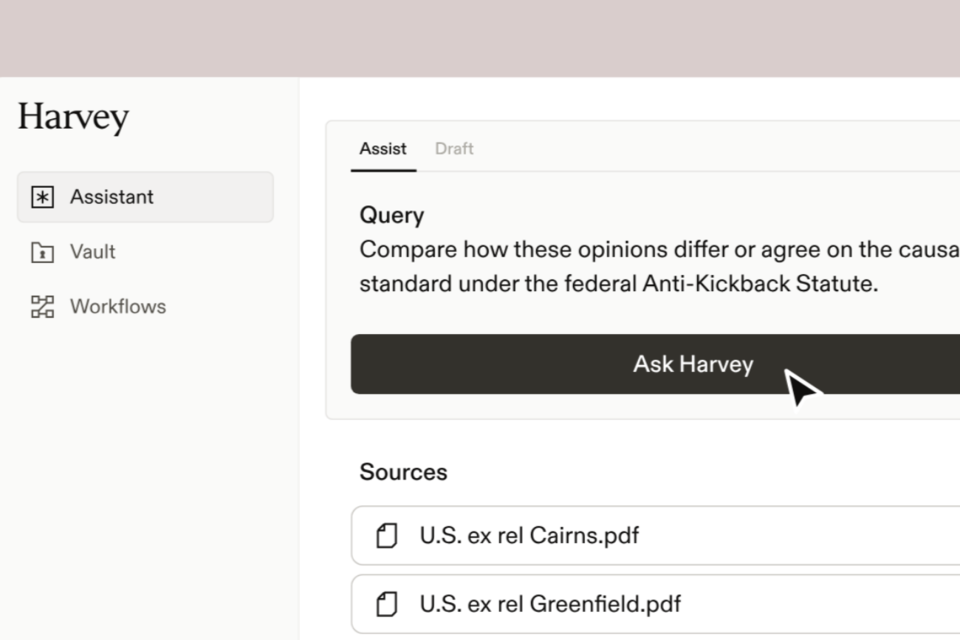
Task: Click the Workflows diagram icon
Action: point(42,307)
